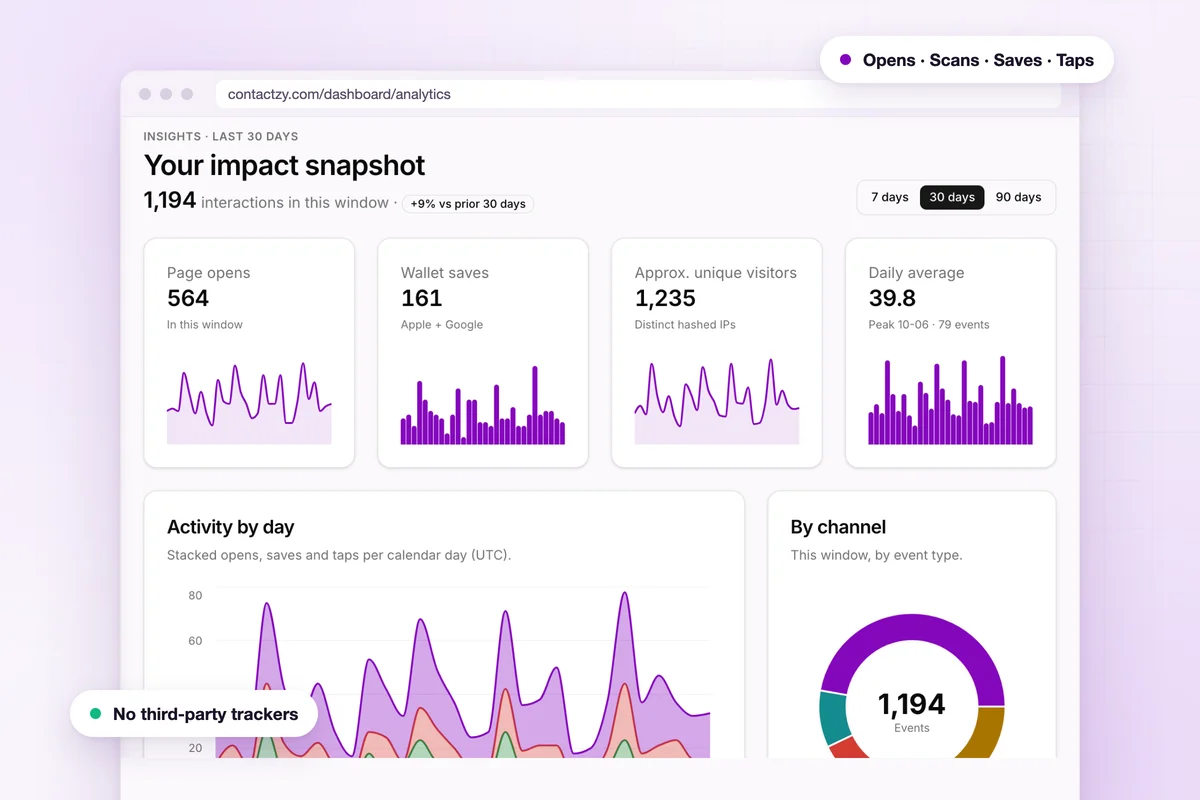Click 'This window, by event type.' text
The height and width of the screenshot is (800, 1200).
coord(876,555)
